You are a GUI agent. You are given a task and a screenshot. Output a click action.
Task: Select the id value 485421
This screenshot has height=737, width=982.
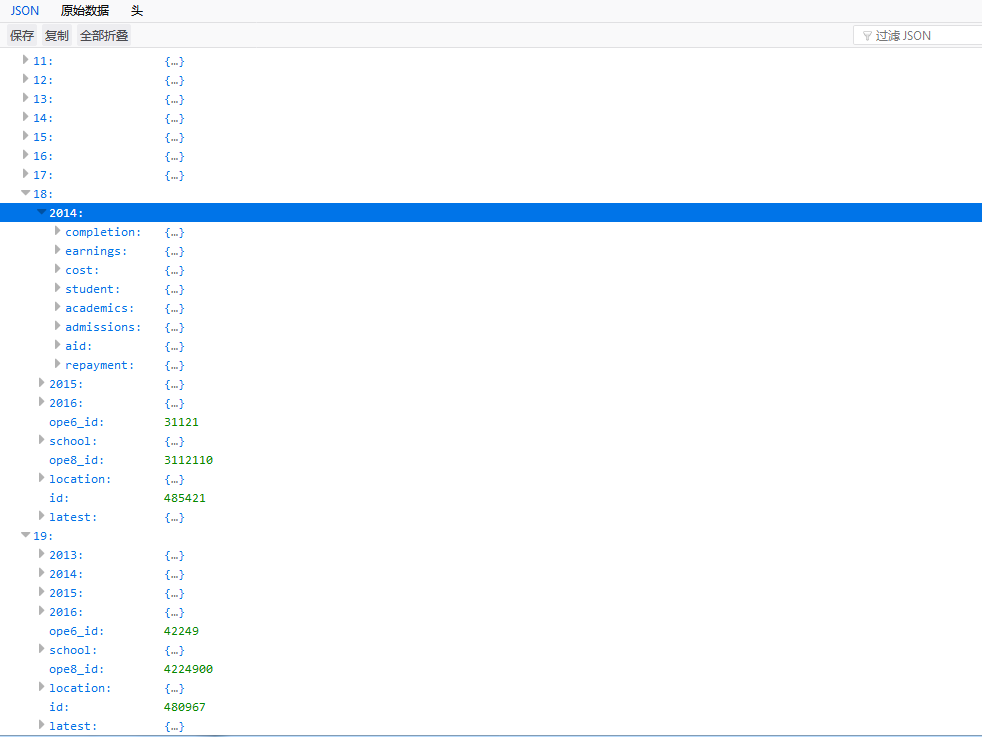tap(185, 498)
